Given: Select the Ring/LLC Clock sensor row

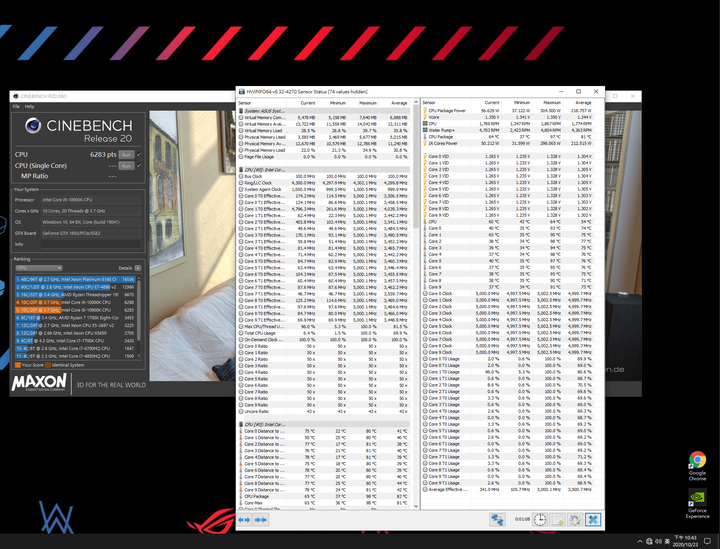Looking at the screenshot, I should pyautogui.click(x=324, y=183).
